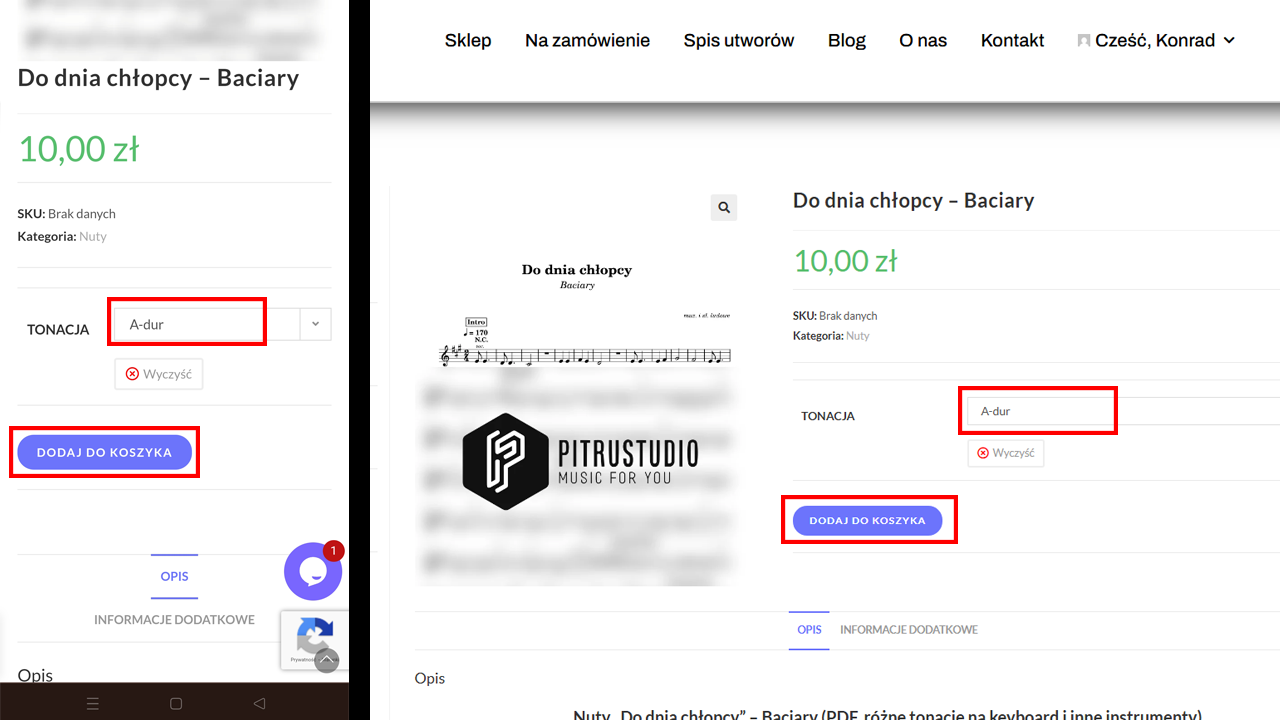Open the mobile Tonacja dropdown arrow

(315, 324)
